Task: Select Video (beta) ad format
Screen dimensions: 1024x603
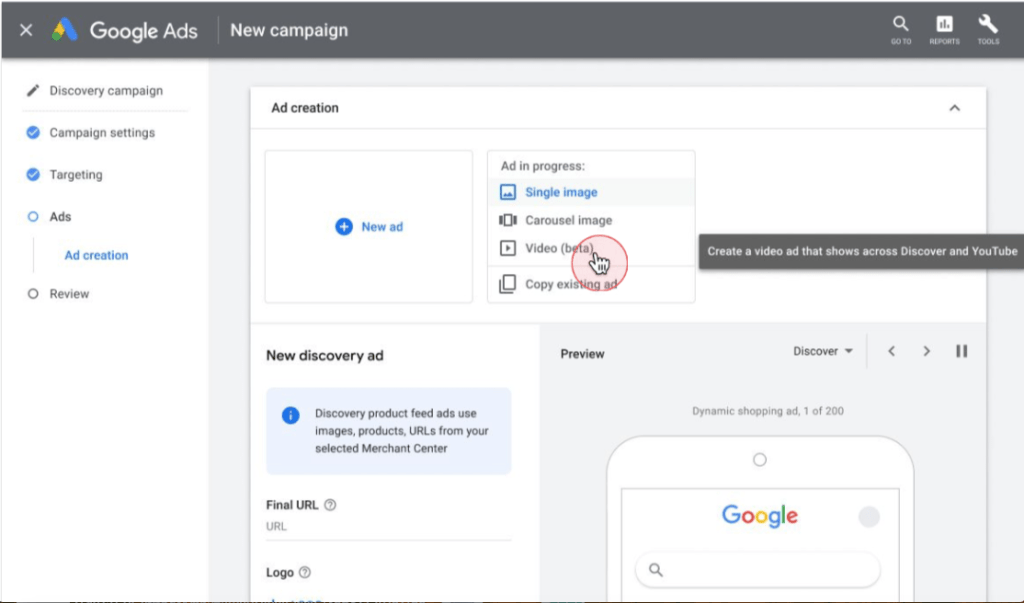Action: (559, 248)
